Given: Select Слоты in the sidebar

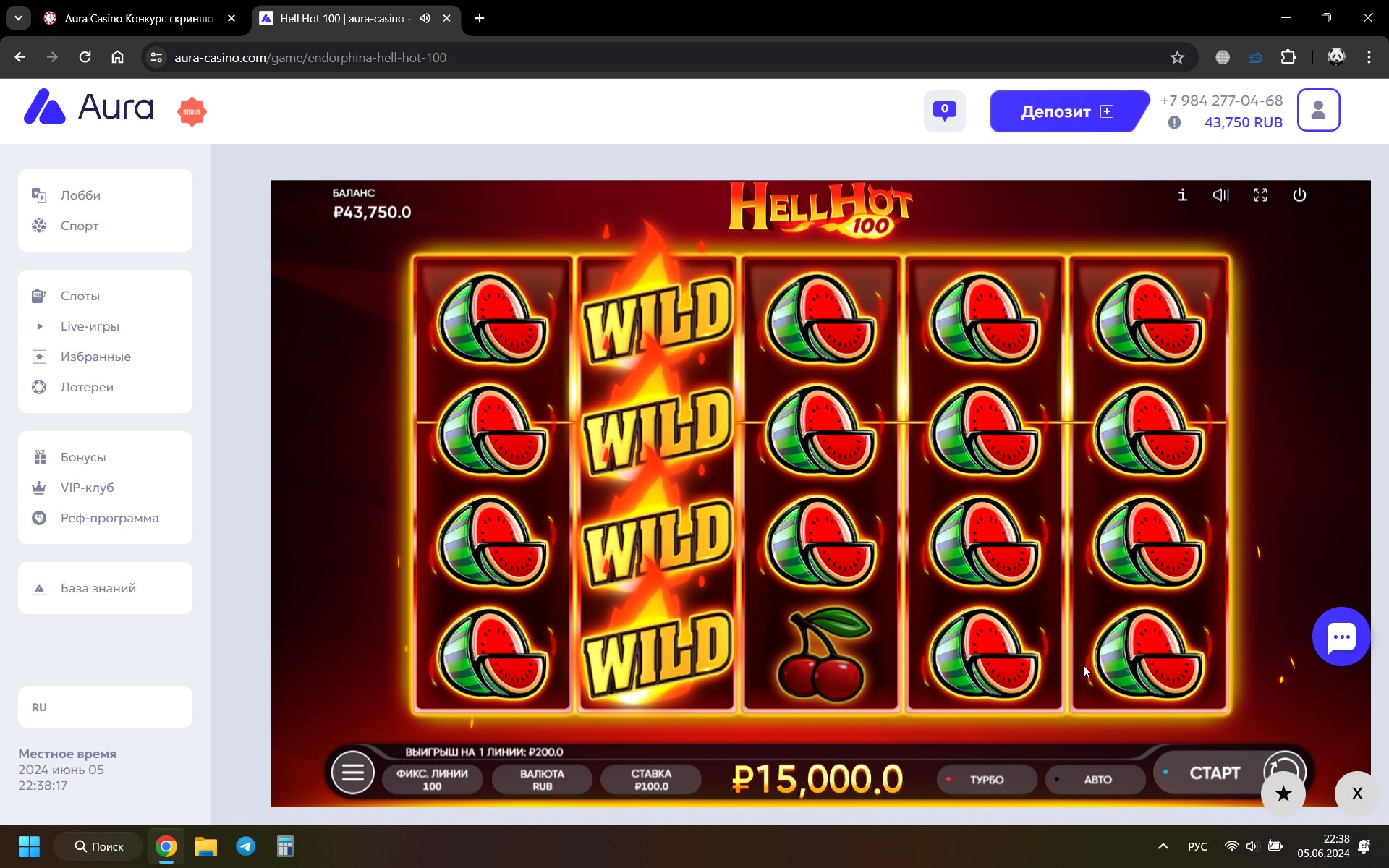Looking at the screenshot, I should click(80, 296).
